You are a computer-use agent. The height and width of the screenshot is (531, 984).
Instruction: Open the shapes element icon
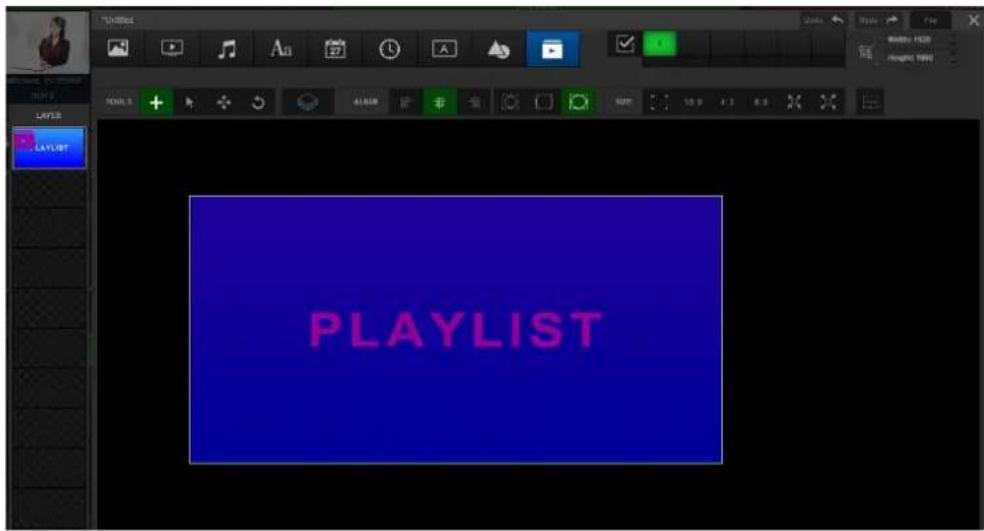coord(498,48)
